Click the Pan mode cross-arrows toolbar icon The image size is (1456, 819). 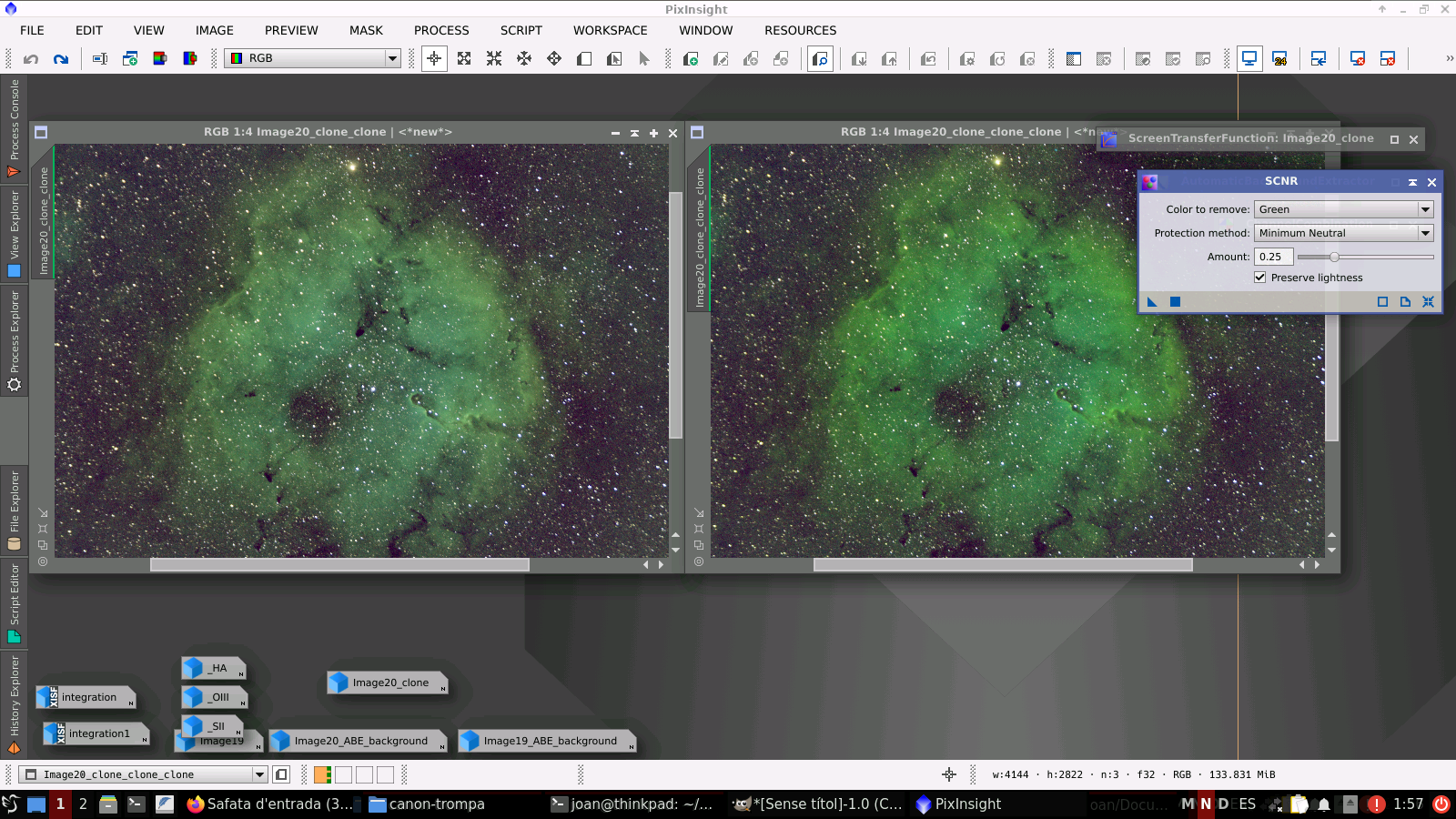point(524,59)
